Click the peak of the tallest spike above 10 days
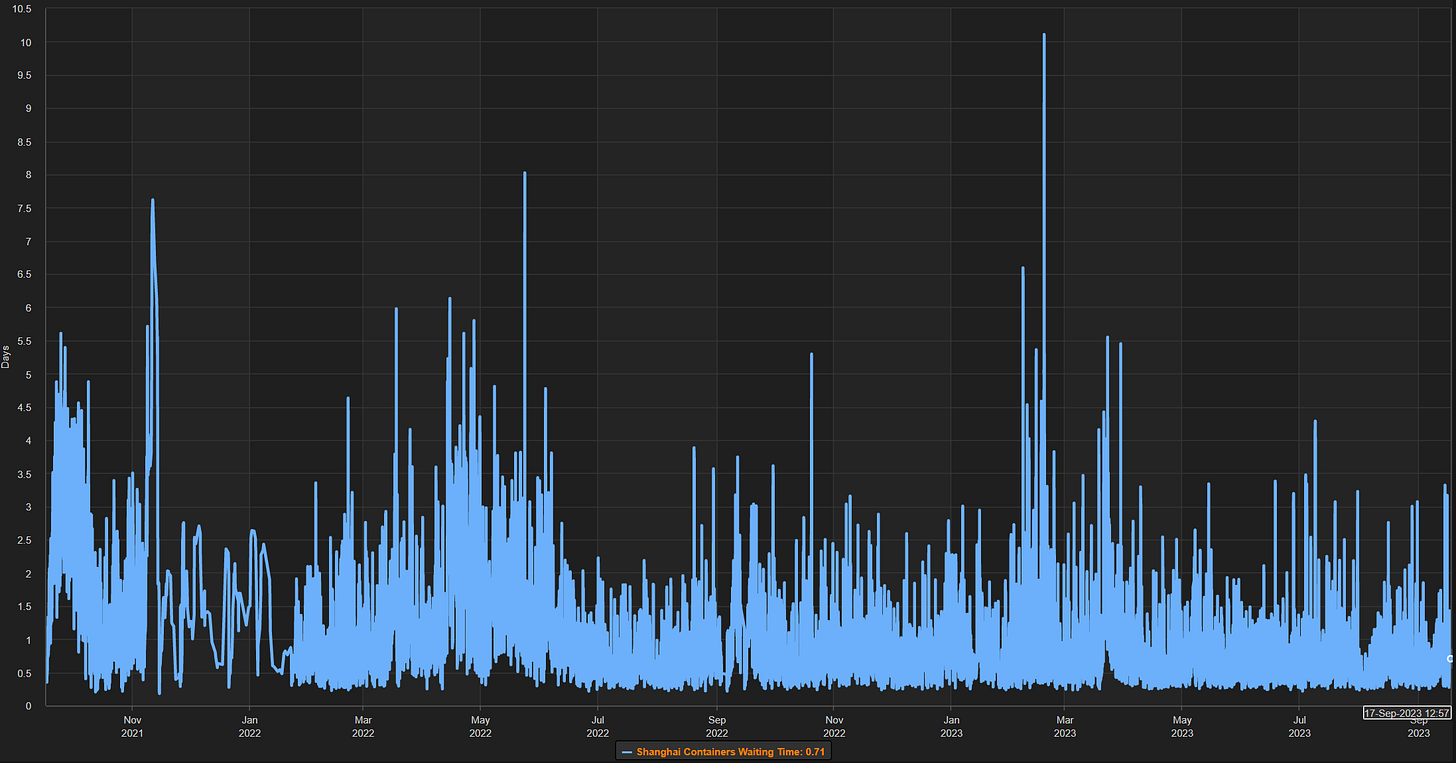 pyautogui.click(x=1044, y=35)
